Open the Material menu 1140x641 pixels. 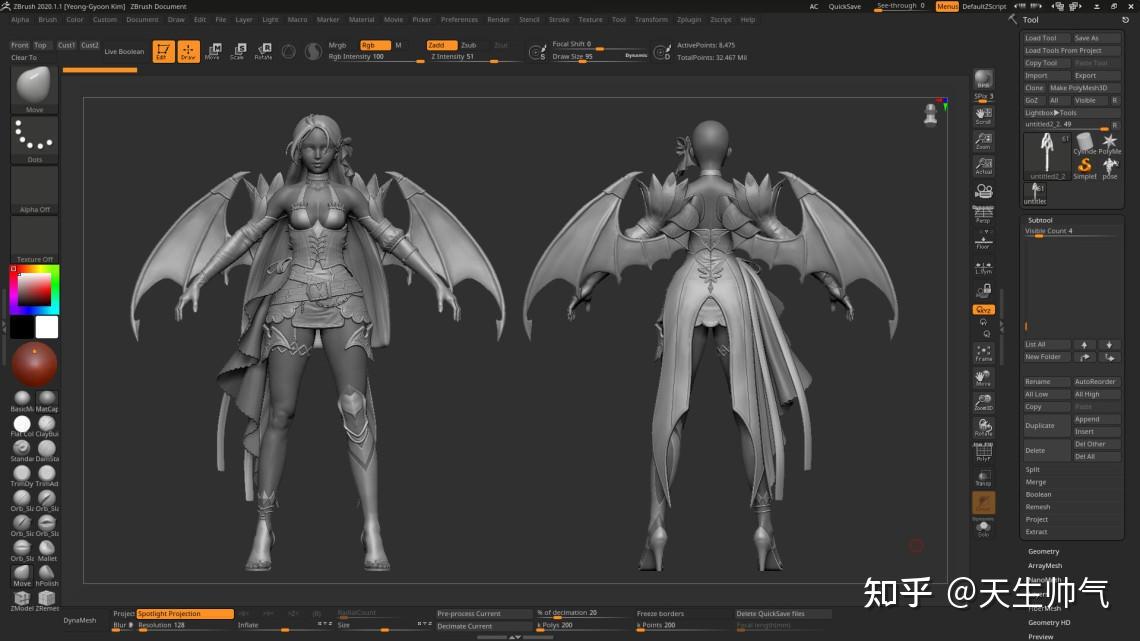361,20
